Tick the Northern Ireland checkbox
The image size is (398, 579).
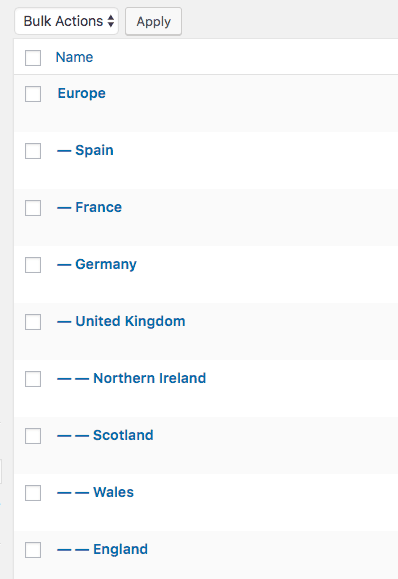[x=33, y=379]
